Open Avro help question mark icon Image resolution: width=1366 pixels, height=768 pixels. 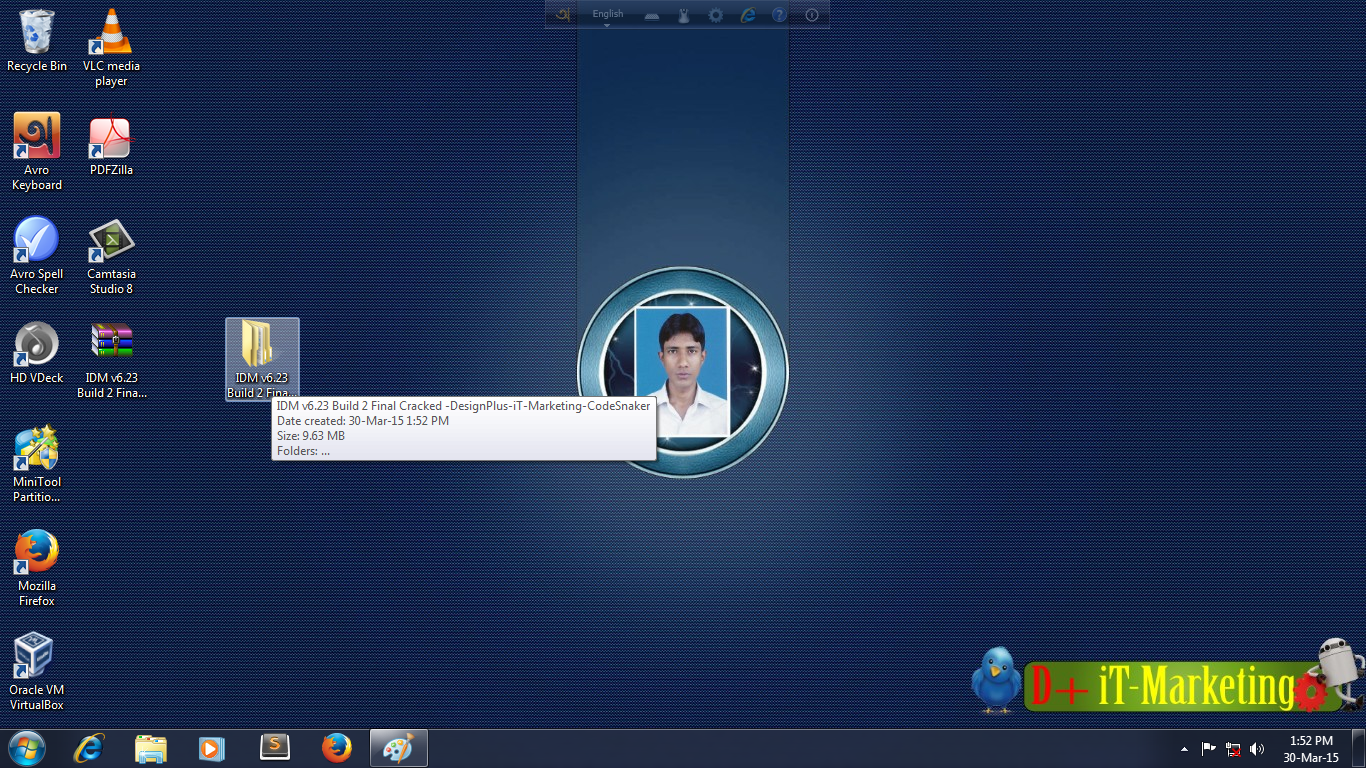(780, 15)
